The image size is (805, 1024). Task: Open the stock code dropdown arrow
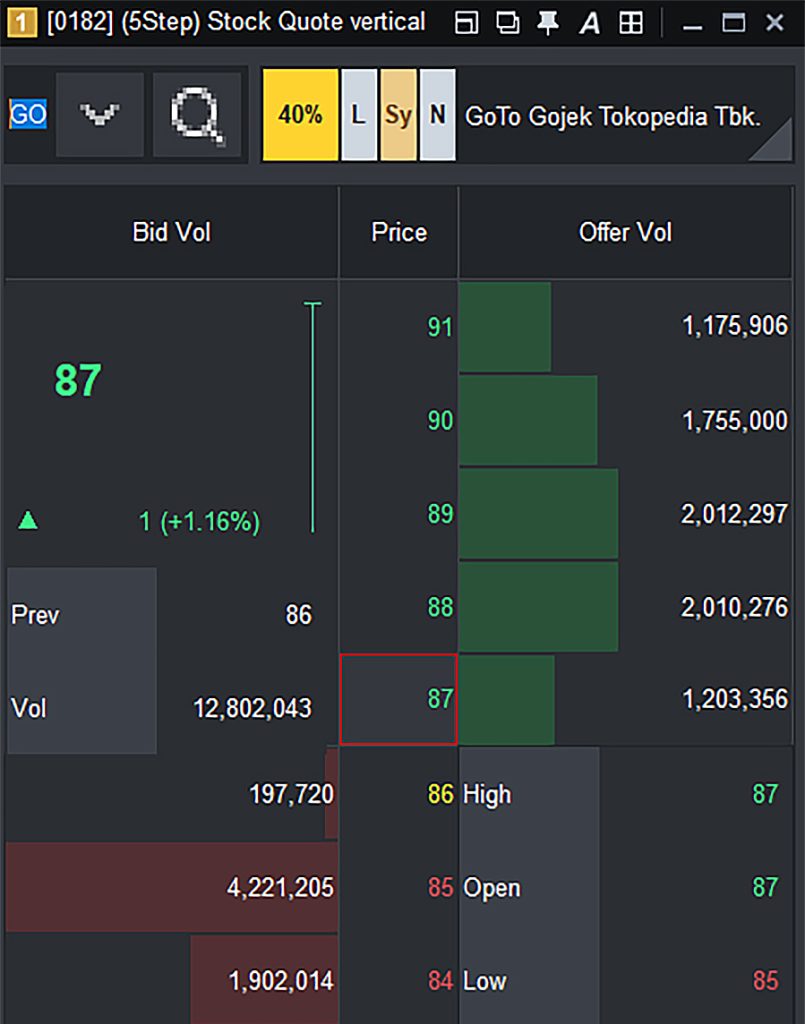100,115
